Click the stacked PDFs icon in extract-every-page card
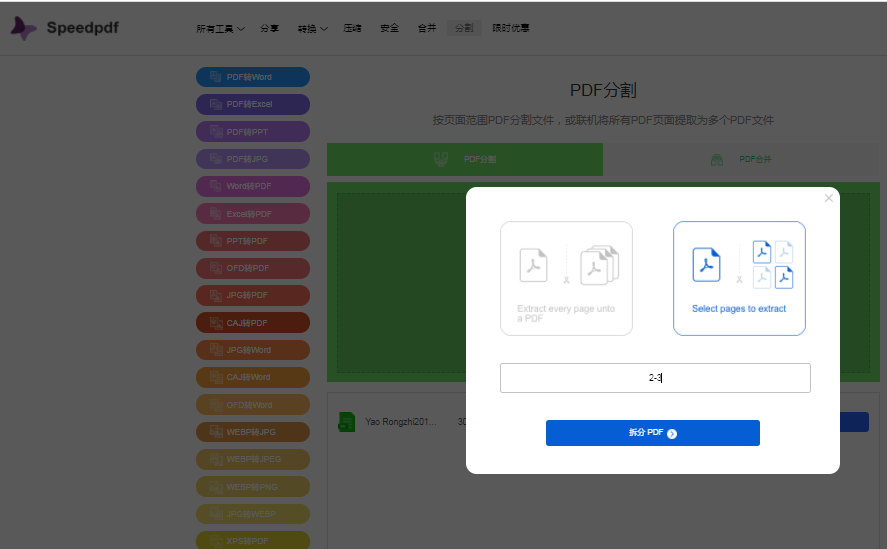The width and height of the screenshot is (887, 549). pyautogui.click(x=600, y=265)
